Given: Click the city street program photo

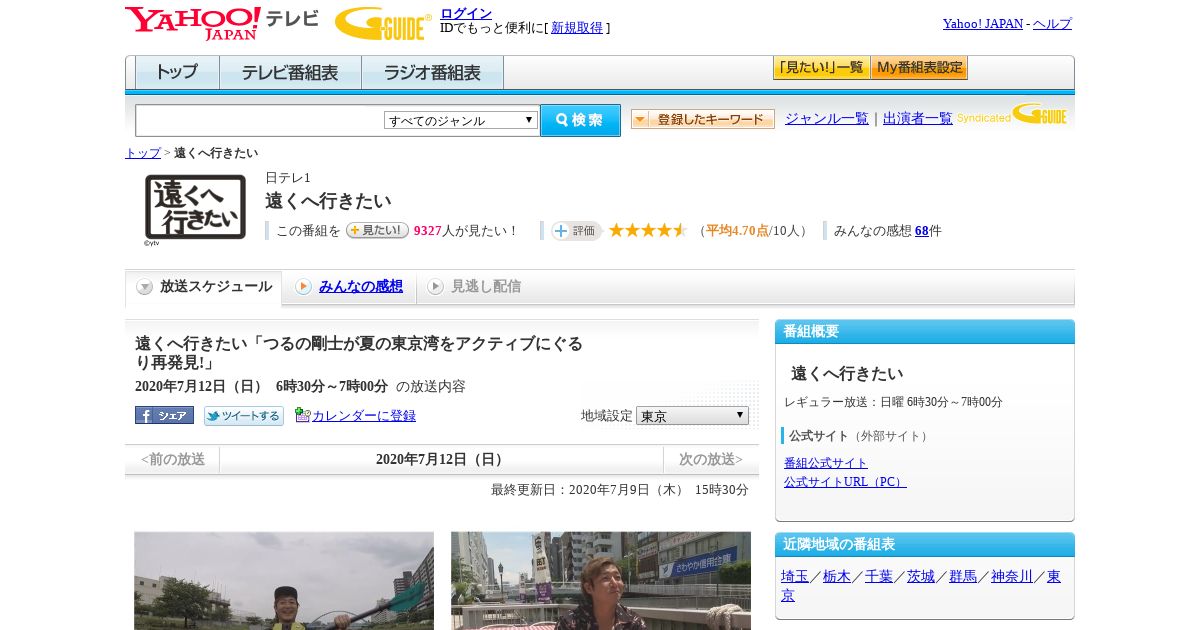Looking at the screenshot, I should (601, 581).
